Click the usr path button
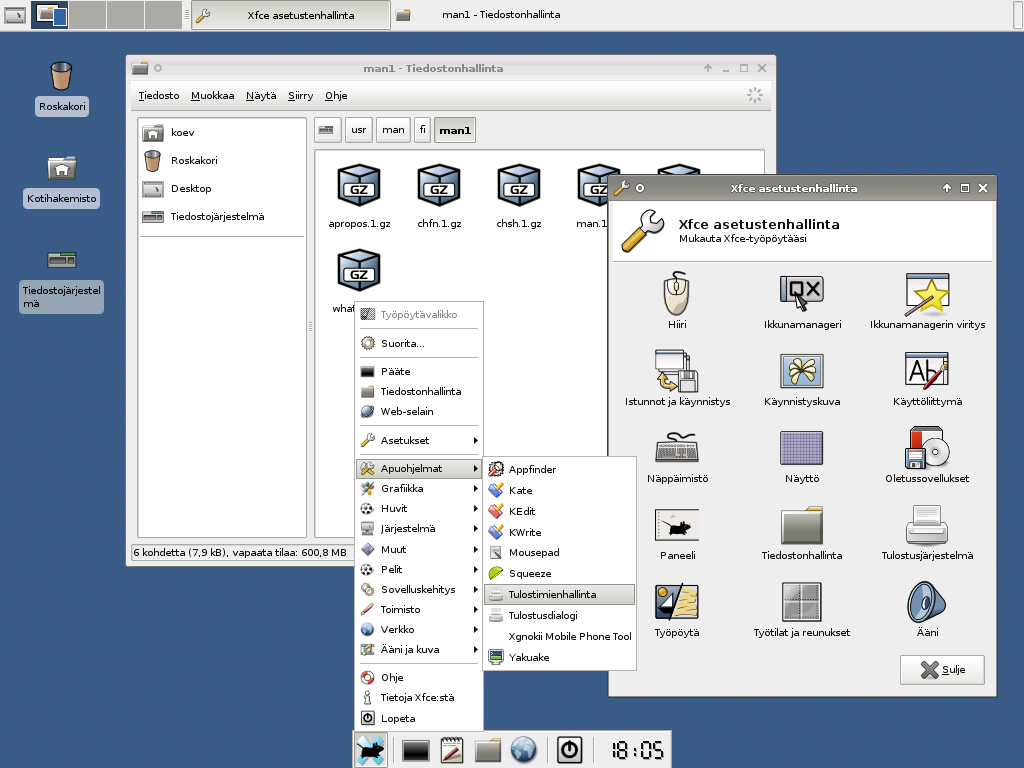The image size is (1024, 768). point(357,130)
